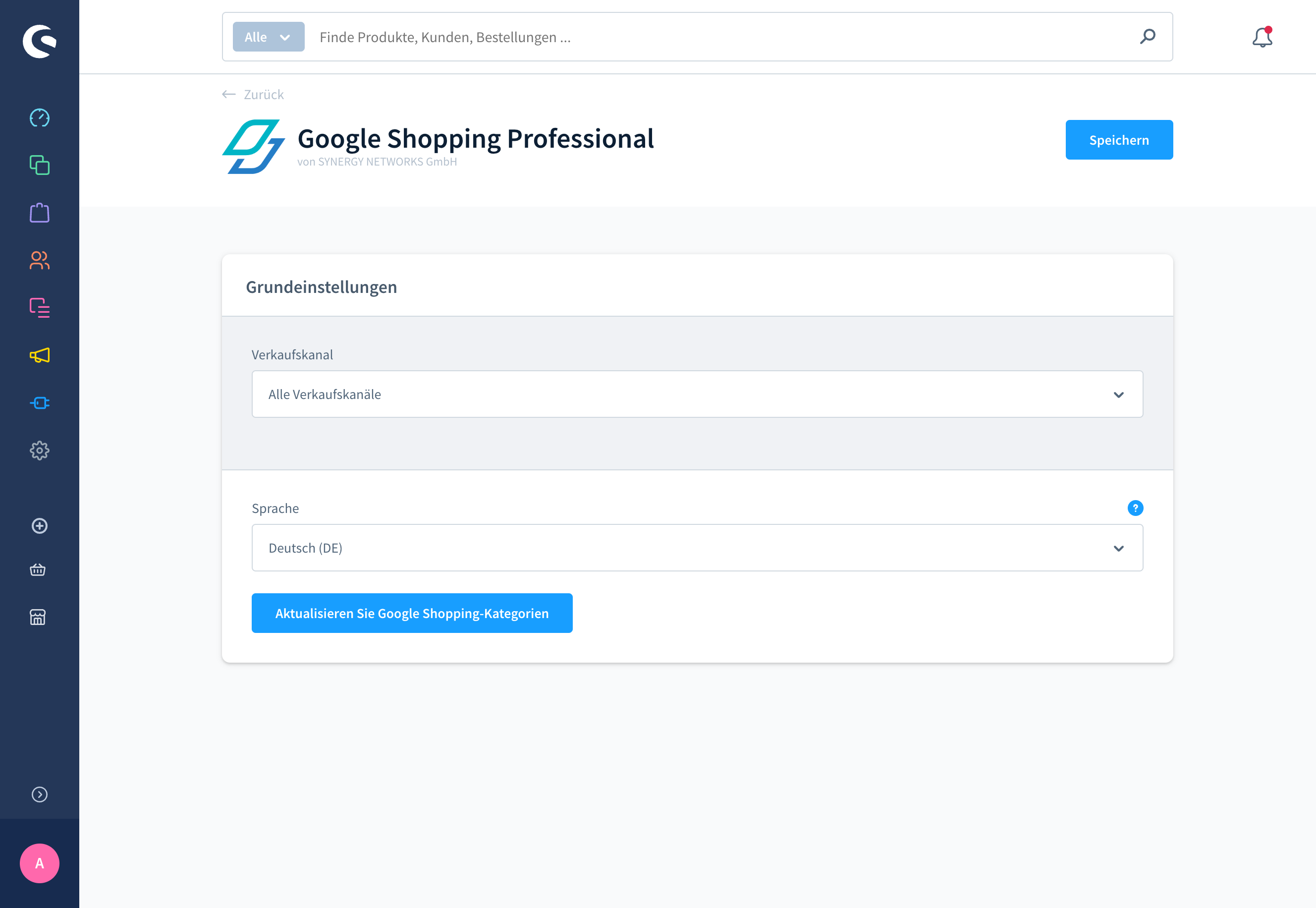Click the Verkaufskanal label
The image size is (1316, 908).
(292, 354)
